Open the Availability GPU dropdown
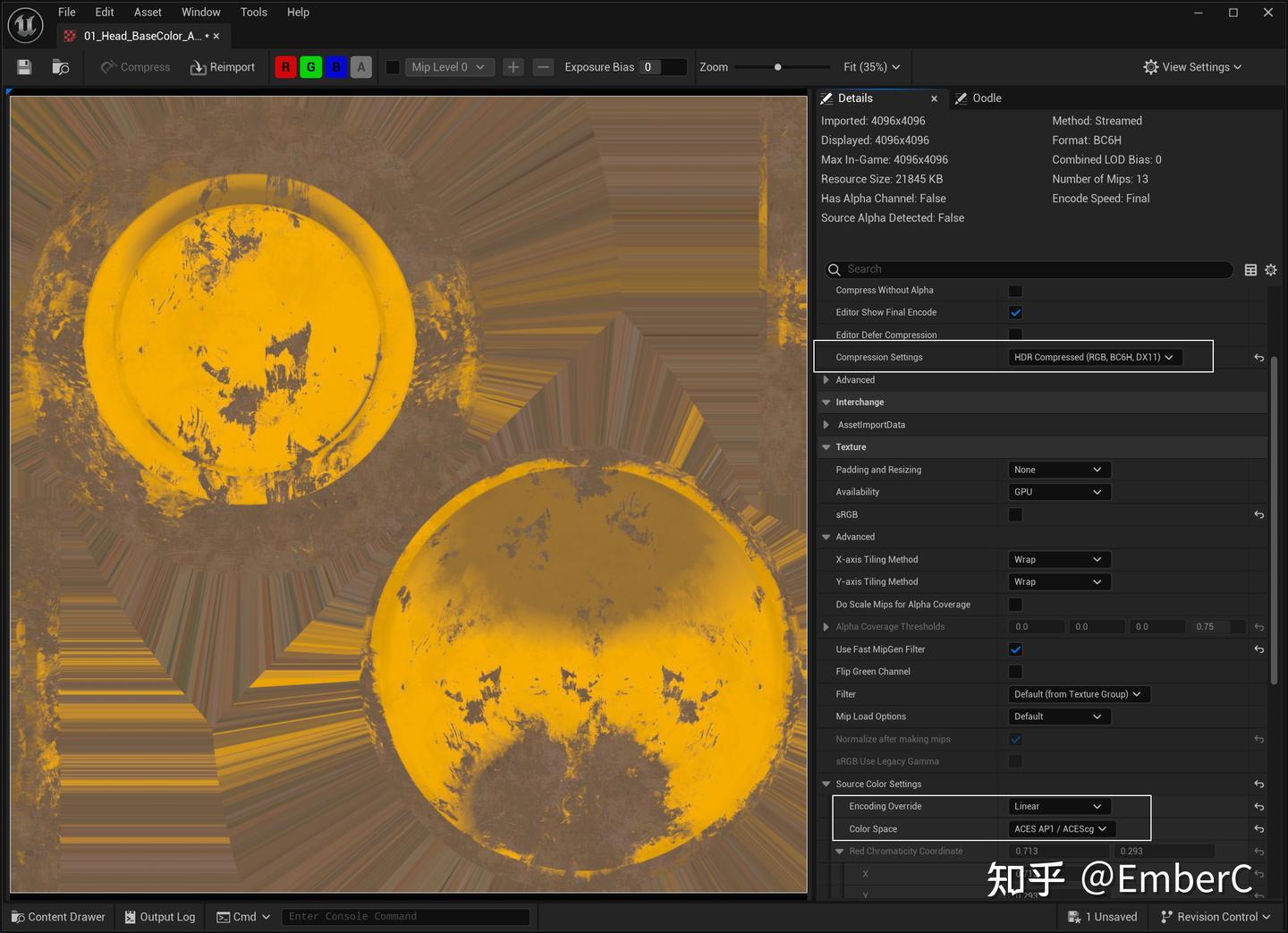This screenshot has width=1288, height=933. tap(1059, 492)
